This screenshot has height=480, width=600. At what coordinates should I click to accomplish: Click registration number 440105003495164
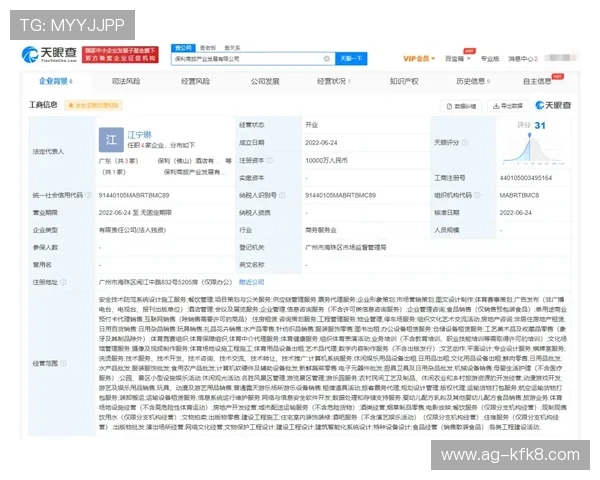coord(525,178)
